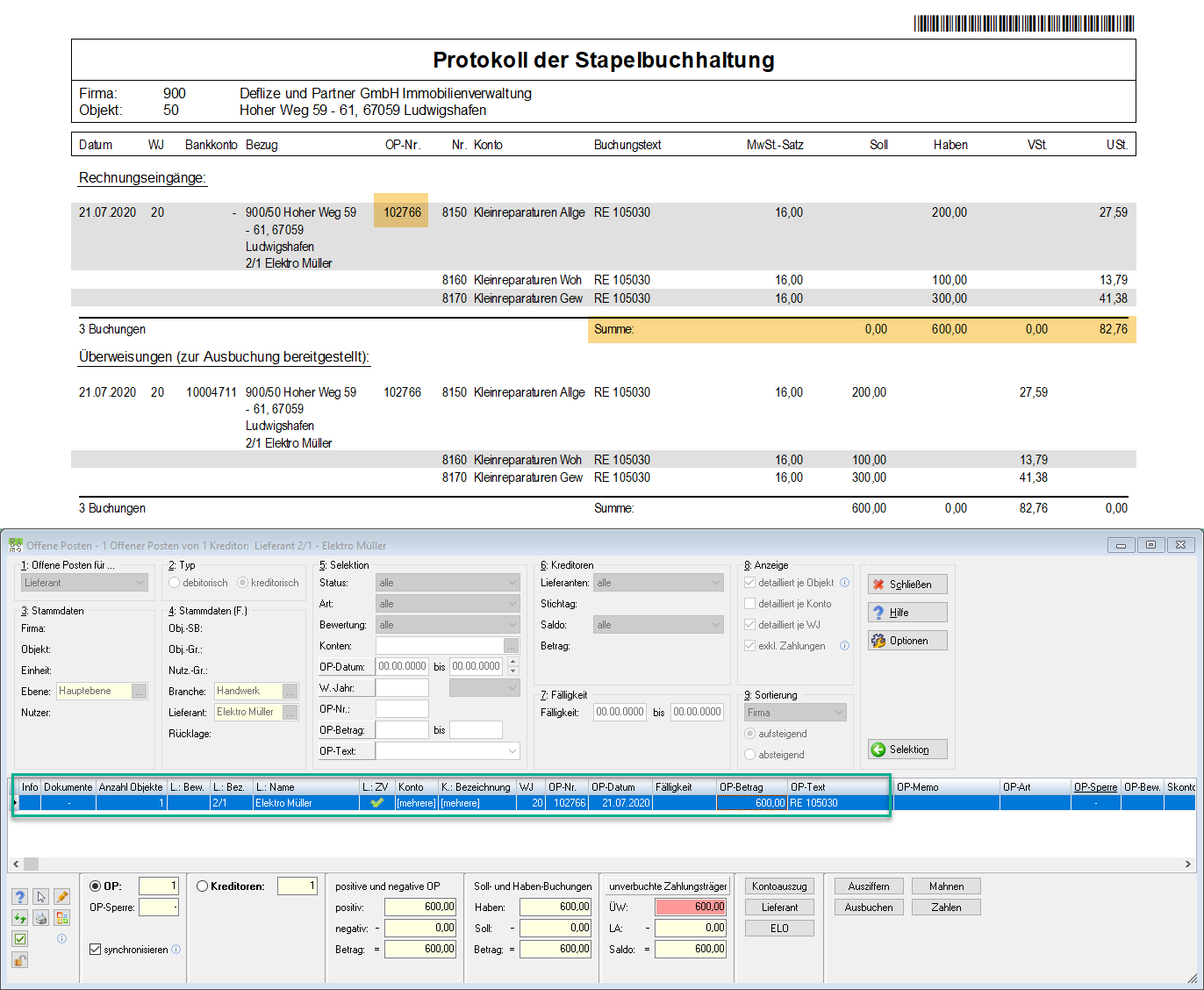Select aufsteigend sort order
Image resolution: width=1204 pixels, height=990 pixels.
[x=749, y=734]
